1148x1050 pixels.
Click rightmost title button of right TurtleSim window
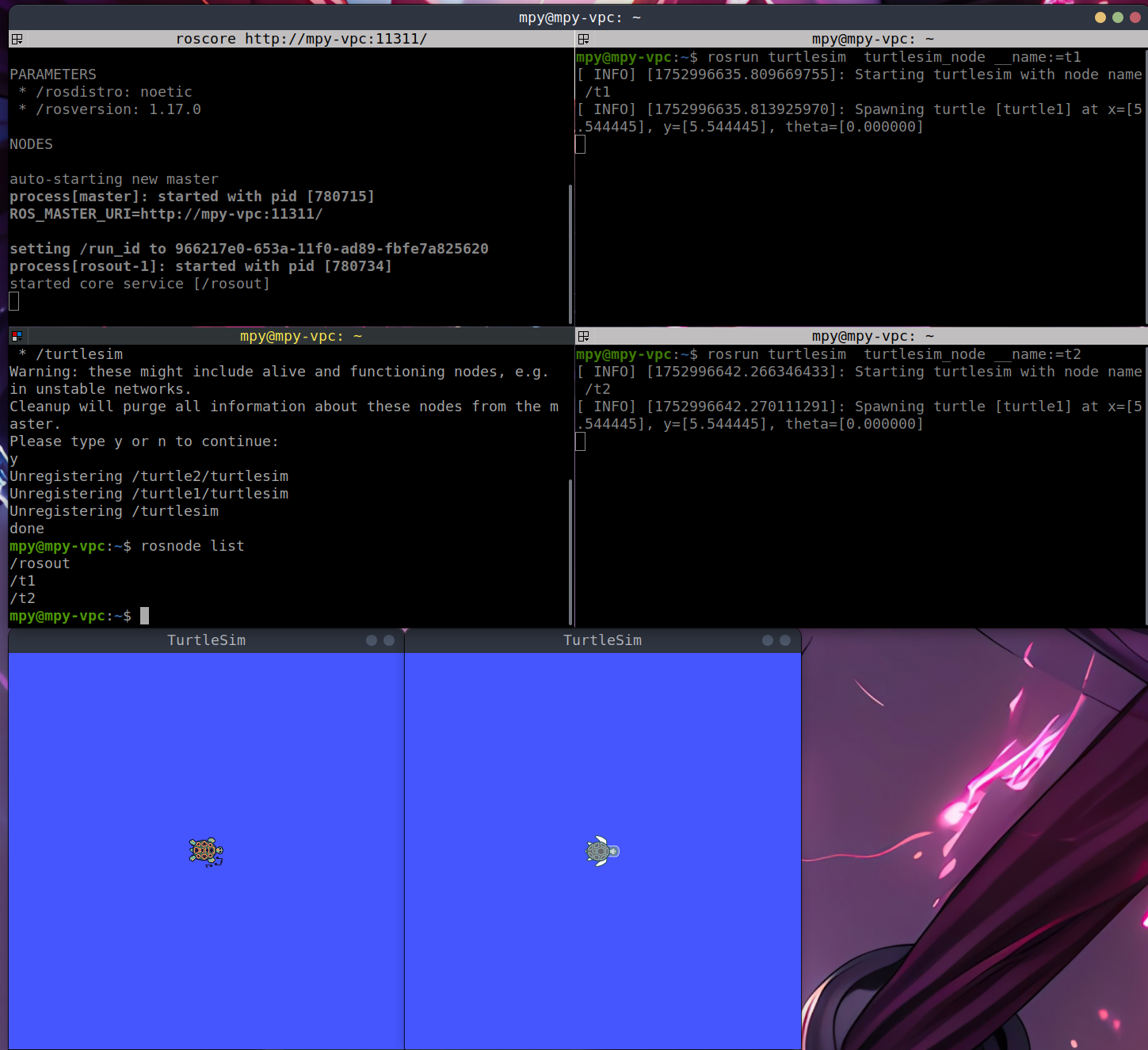point(785,640)
